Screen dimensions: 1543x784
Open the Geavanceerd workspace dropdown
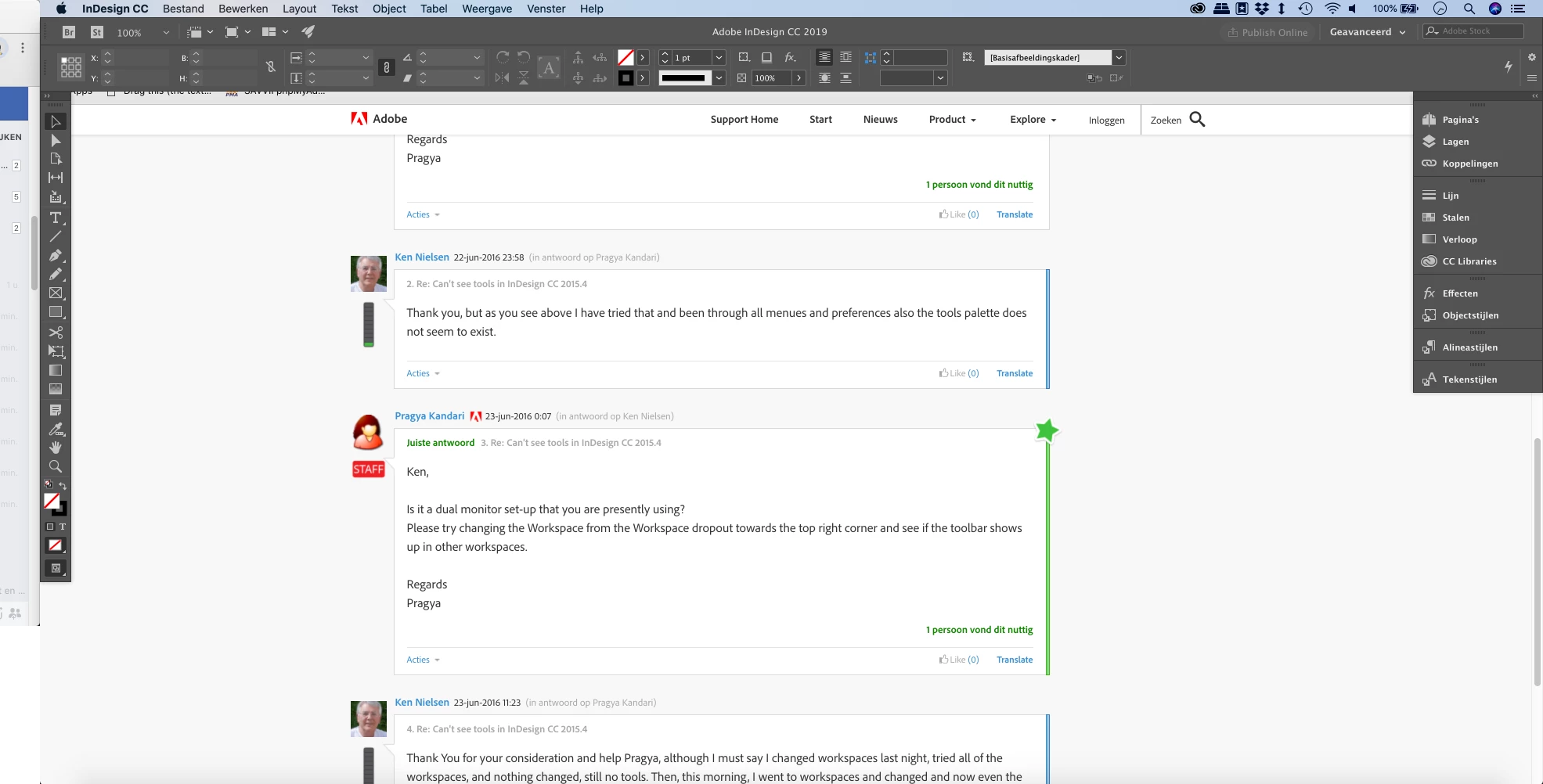coord(1368,32)
